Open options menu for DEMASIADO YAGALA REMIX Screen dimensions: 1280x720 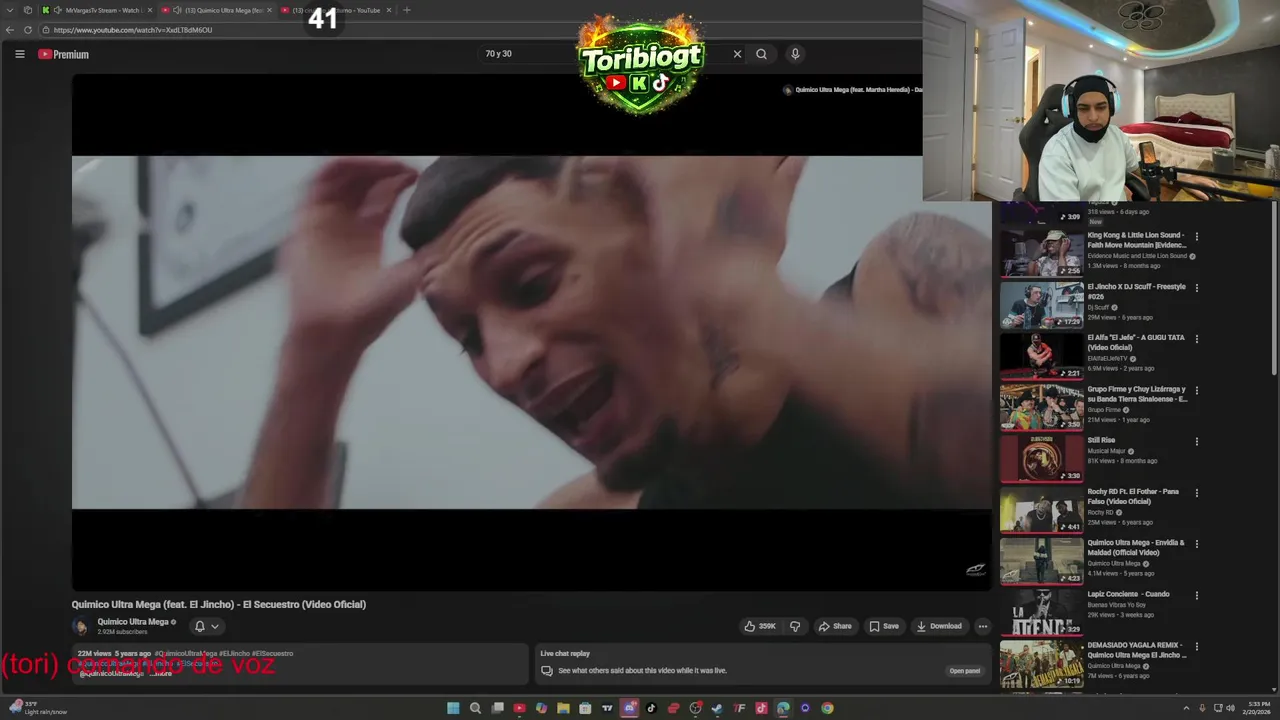(1196, 646)
